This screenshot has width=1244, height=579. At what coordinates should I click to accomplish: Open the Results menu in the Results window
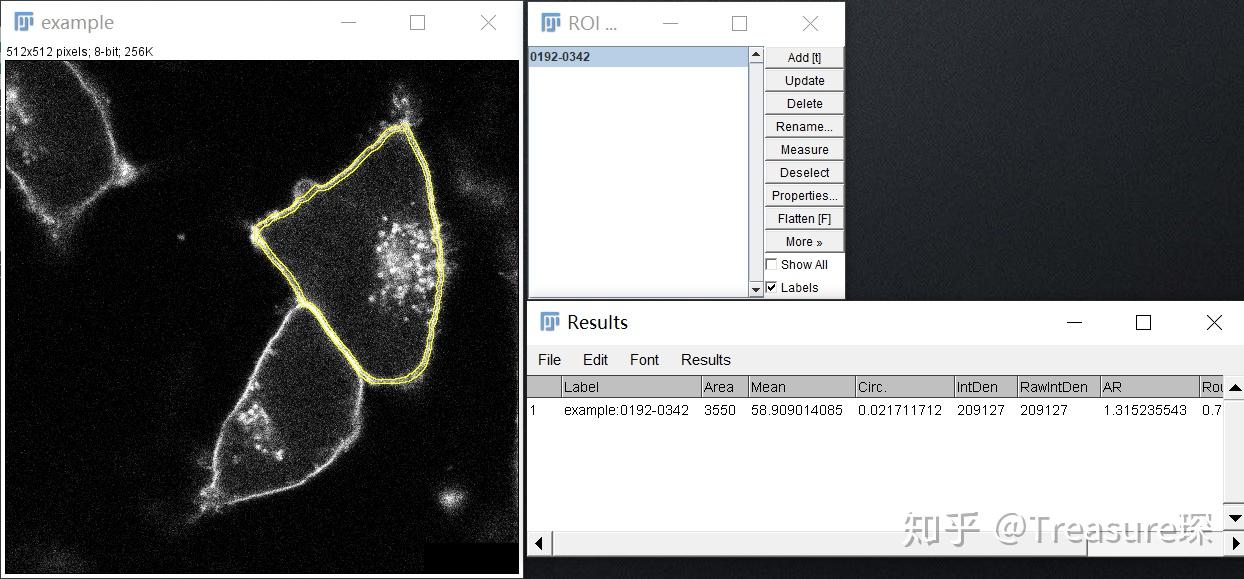[x=705, y=360]
